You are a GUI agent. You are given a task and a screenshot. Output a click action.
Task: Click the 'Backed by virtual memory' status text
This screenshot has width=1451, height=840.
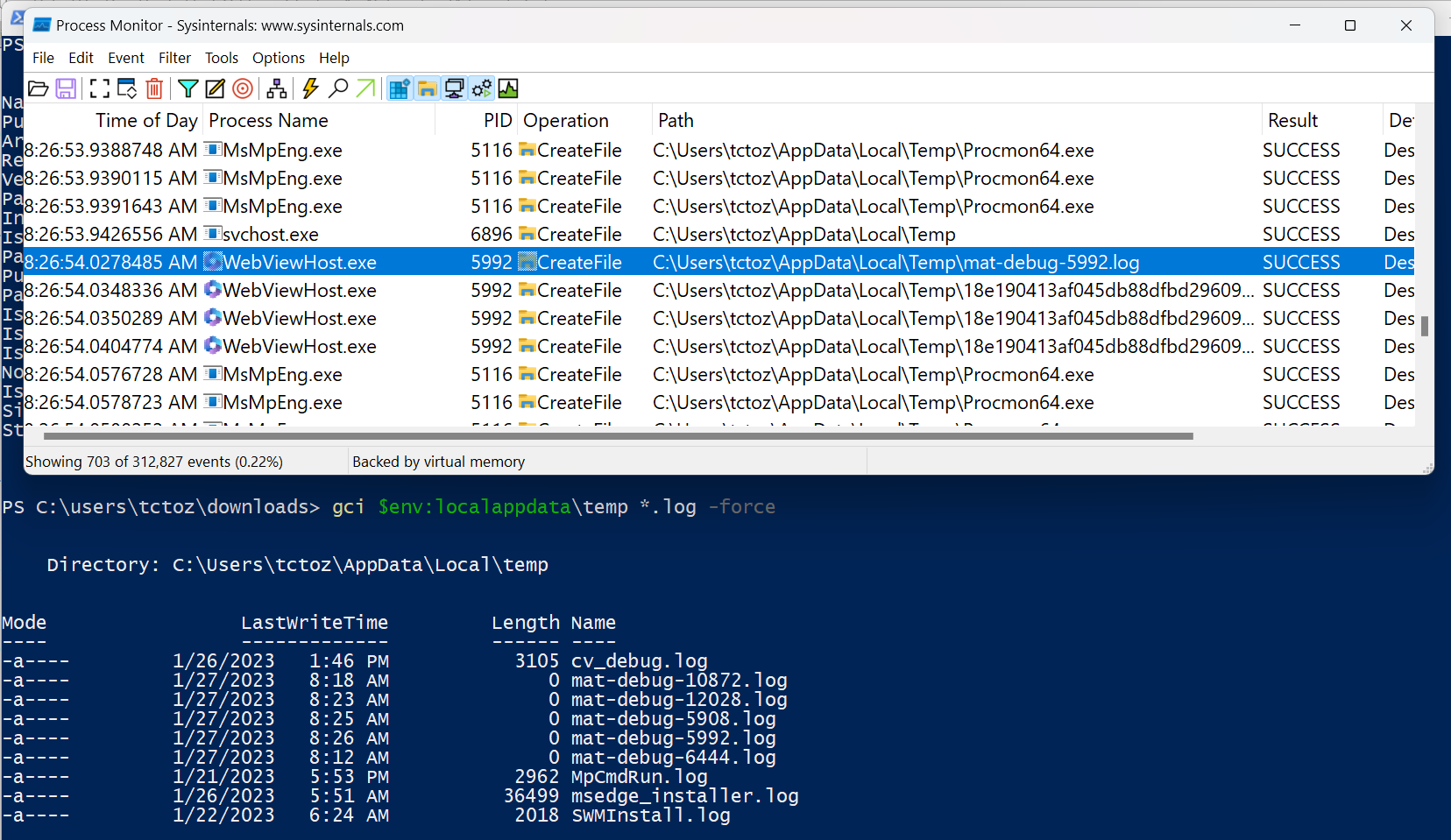tap(438, 462)
